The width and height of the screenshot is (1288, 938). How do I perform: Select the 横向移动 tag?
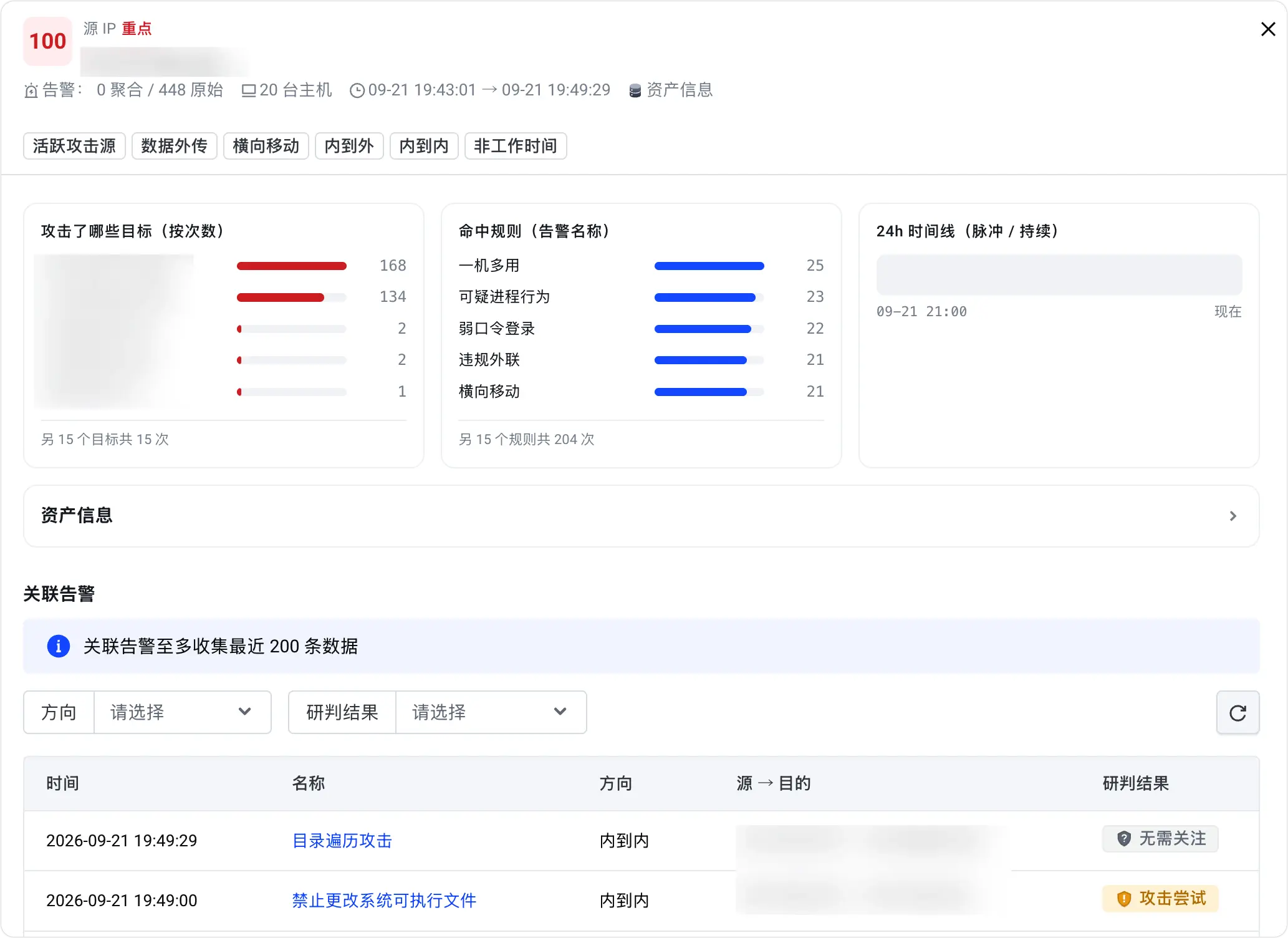(266, 146)
